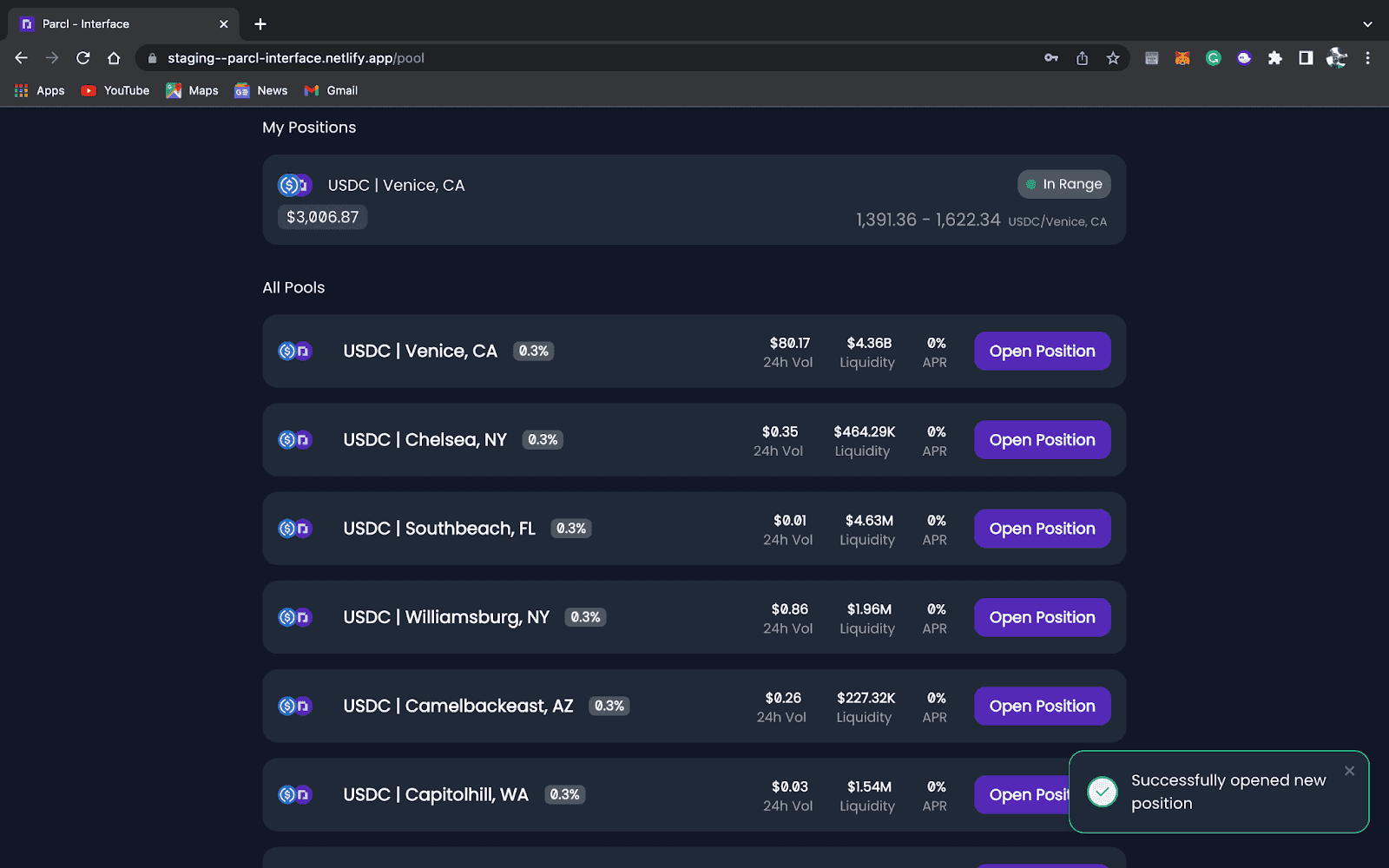The height and width of the screenshot is (868, 1389).
Task: Click the $464.29K liquidity value
Action: [x=864, y=431]
